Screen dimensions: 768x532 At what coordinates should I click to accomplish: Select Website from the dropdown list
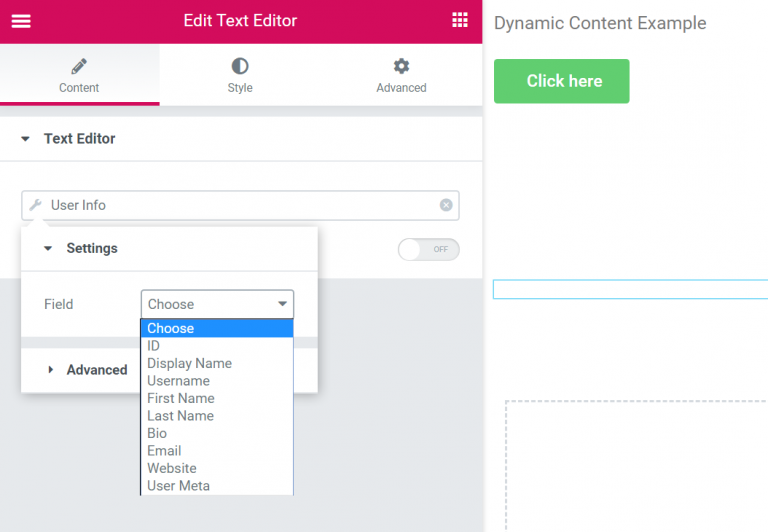point(171,468)
